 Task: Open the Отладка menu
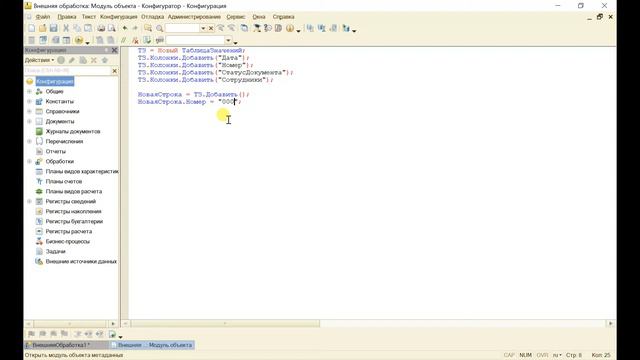click(x=152, y=17)
